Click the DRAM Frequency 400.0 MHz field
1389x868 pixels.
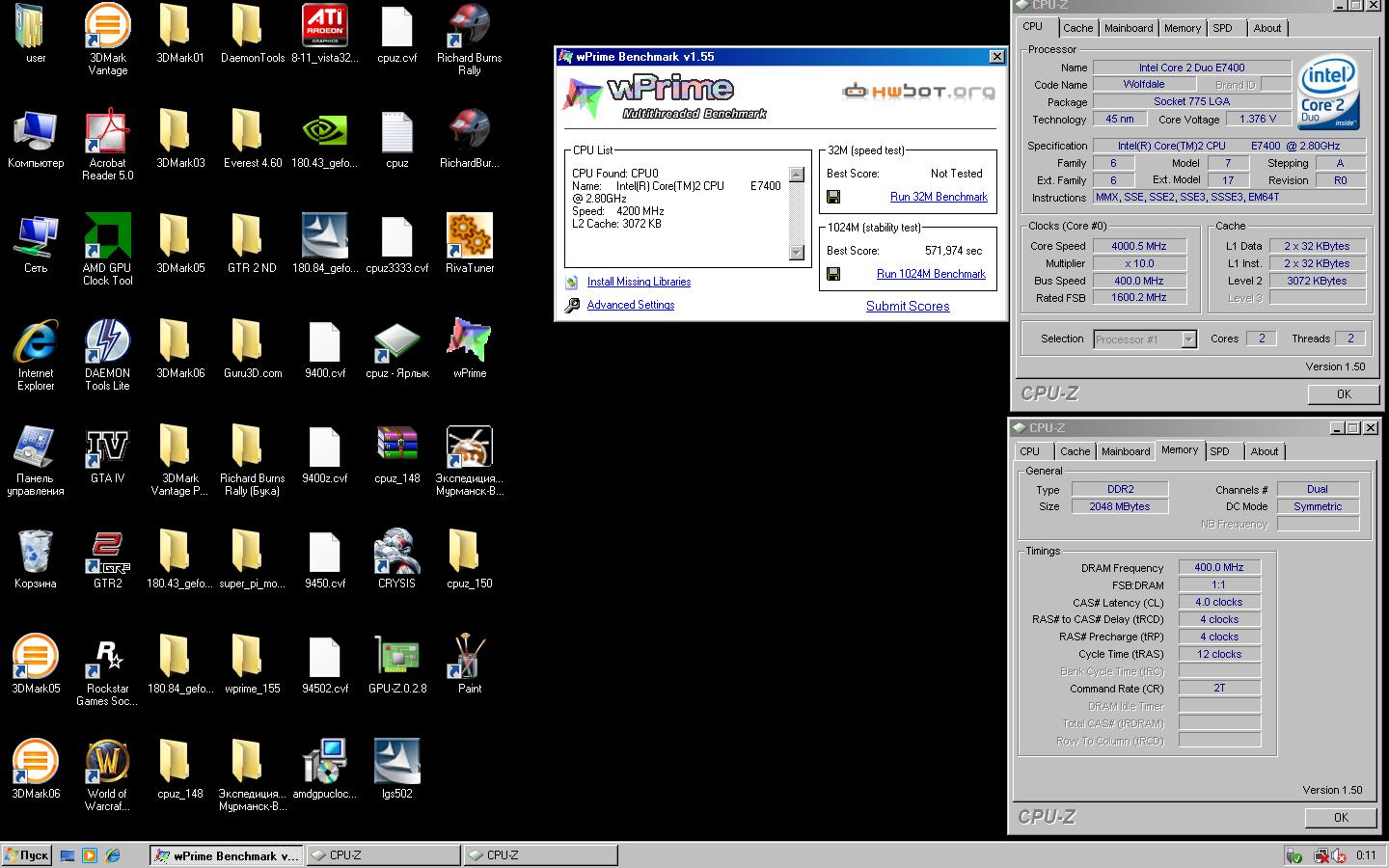[x=1219, y=567]
